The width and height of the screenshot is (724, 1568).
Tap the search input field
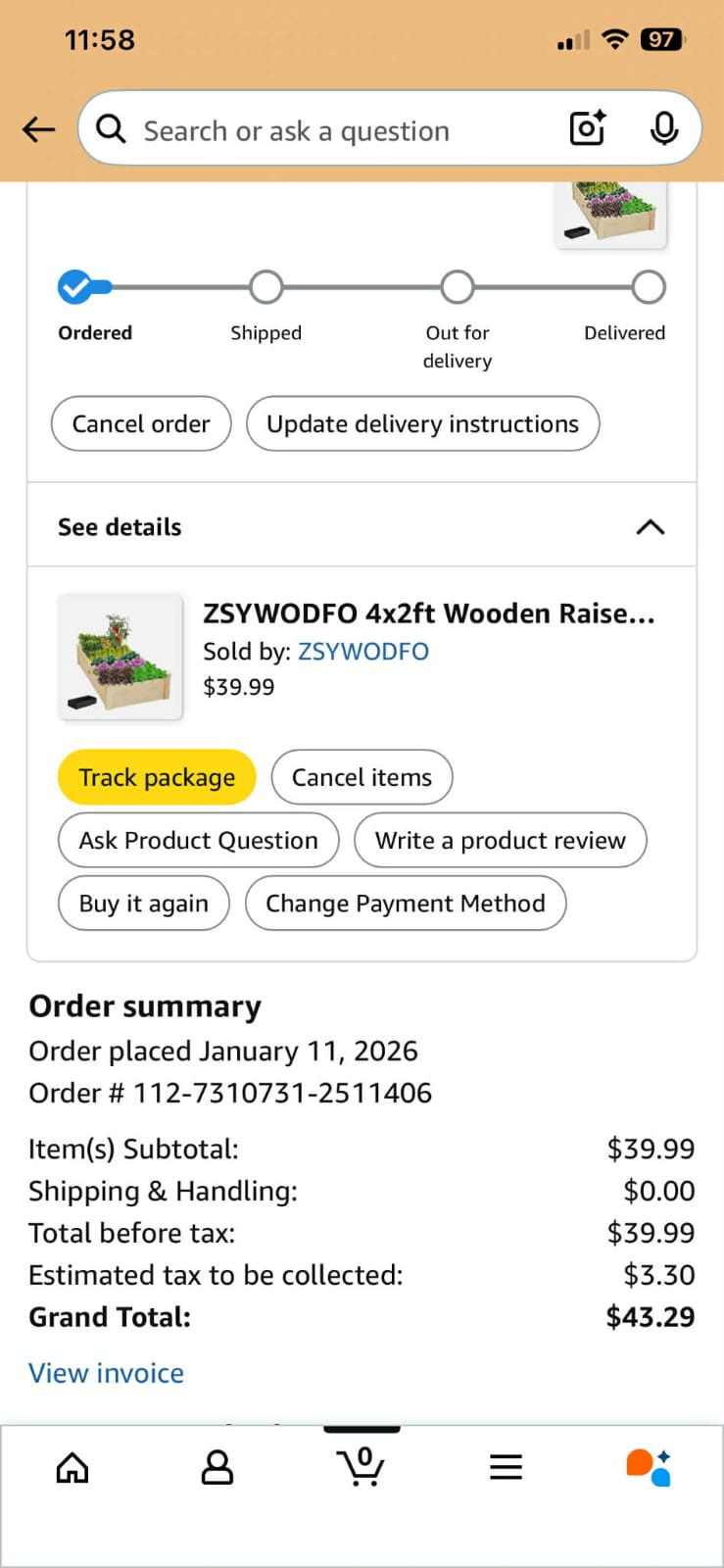point(333,130)
